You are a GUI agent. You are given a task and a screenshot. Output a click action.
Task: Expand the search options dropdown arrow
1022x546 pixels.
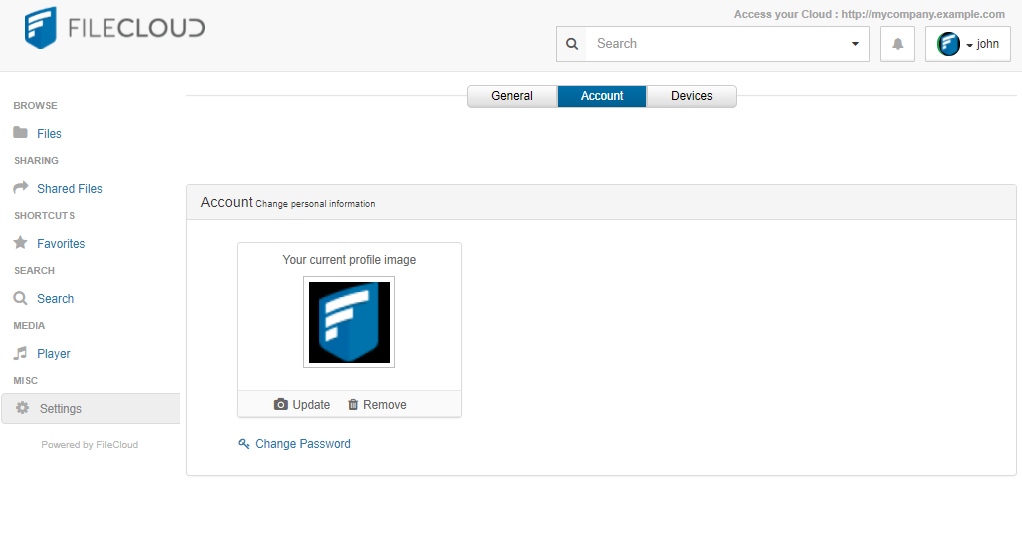click(855, 44)
